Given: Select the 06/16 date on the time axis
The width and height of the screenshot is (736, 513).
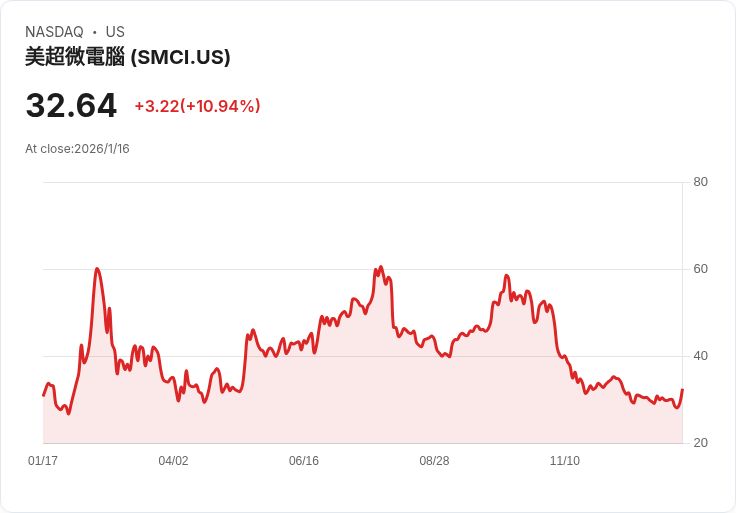Looking at the screenshot, I should 304,461.
